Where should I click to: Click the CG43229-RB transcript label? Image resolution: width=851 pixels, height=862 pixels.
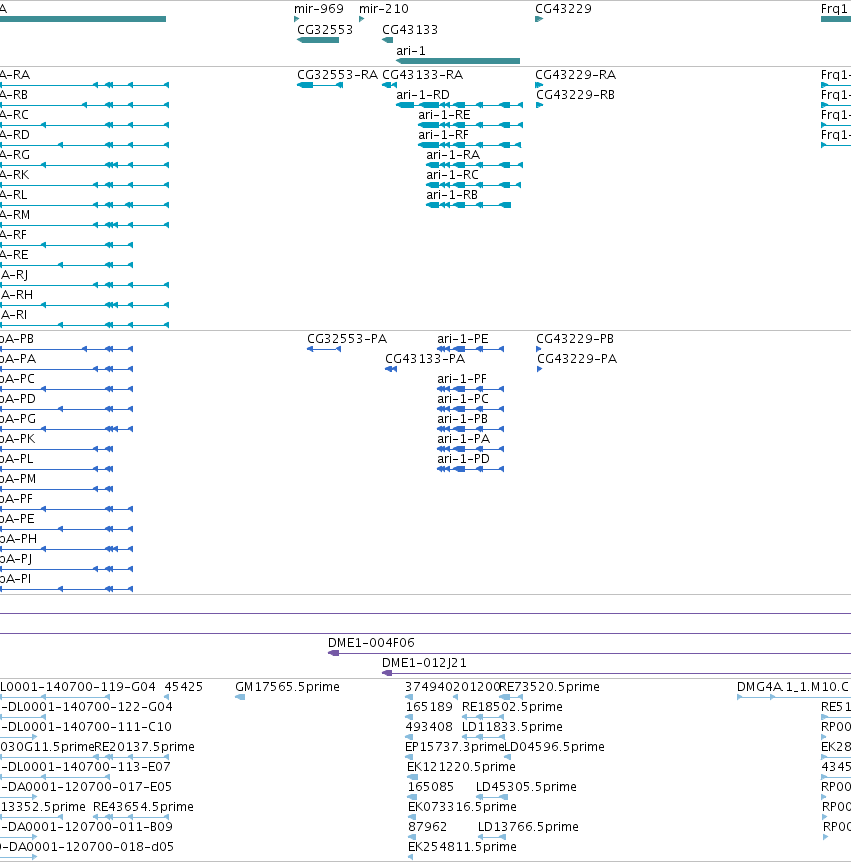575,95
